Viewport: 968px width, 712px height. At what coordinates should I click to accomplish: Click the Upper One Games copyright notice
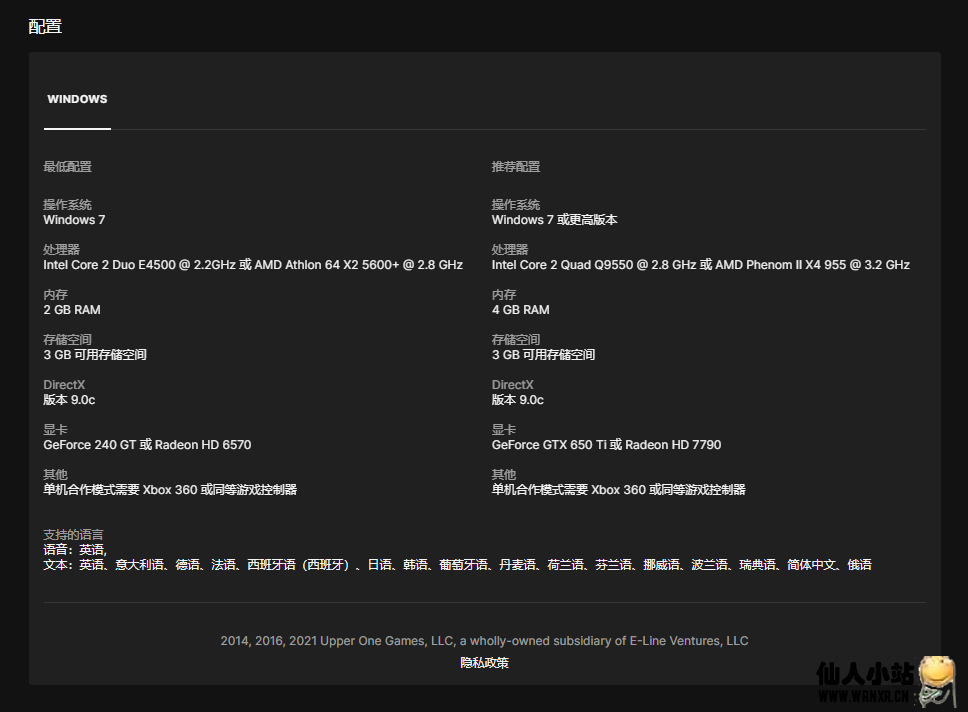coord(484,641)
